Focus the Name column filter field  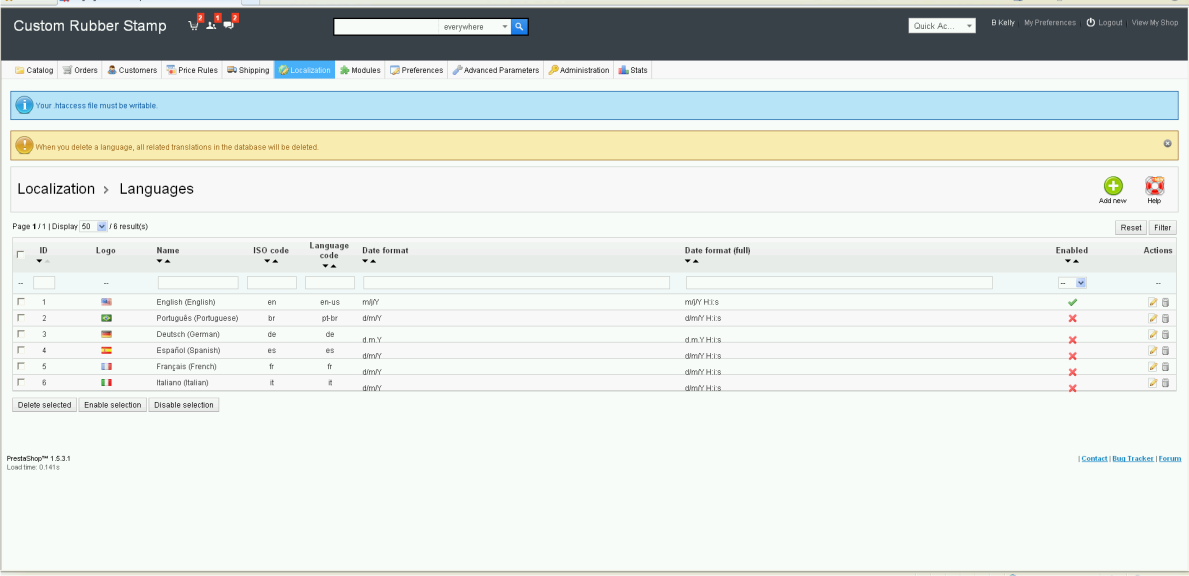click(x=198, y=283)
